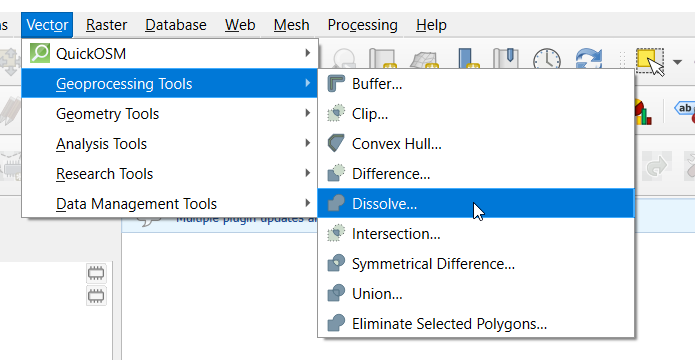Click the redo arrow toolbar icon

(x=657, y=165)
